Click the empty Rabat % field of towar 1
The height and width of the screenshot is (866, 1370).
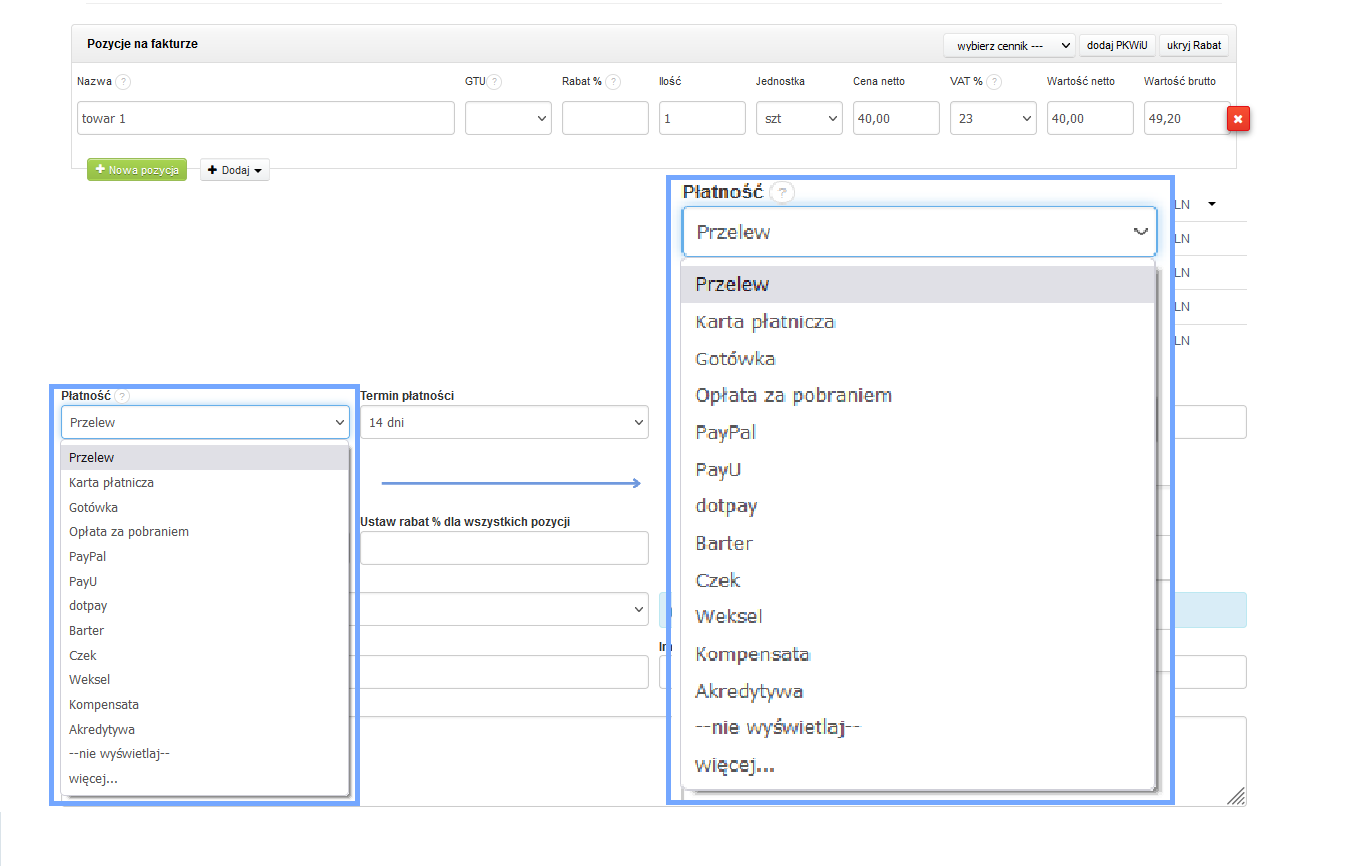(x=605, y=118)
